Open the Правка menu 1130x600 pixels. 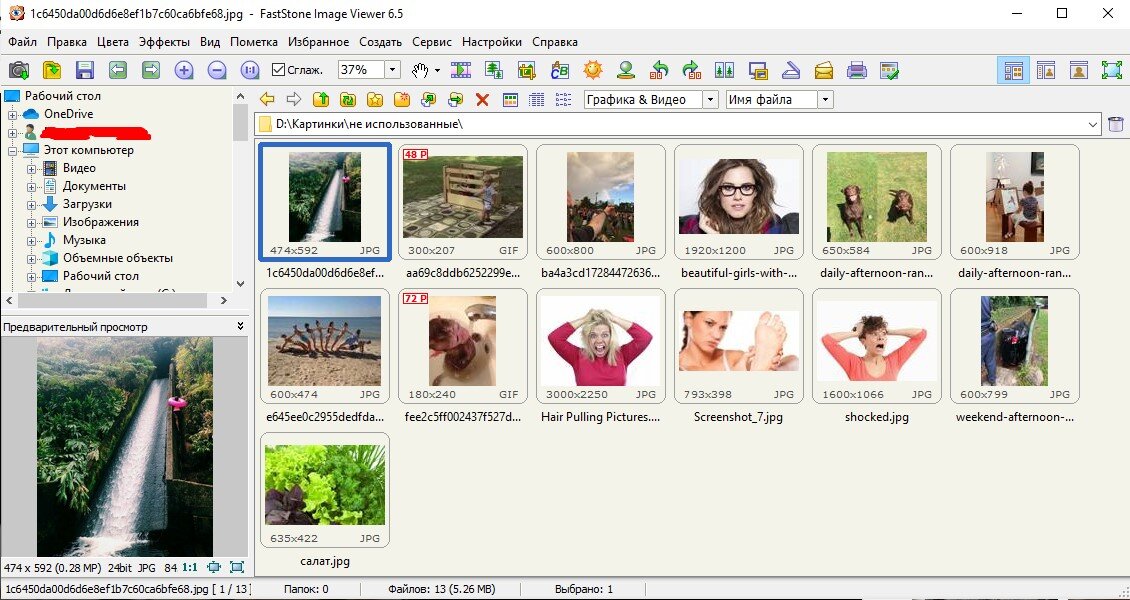(x=67, y=42)
